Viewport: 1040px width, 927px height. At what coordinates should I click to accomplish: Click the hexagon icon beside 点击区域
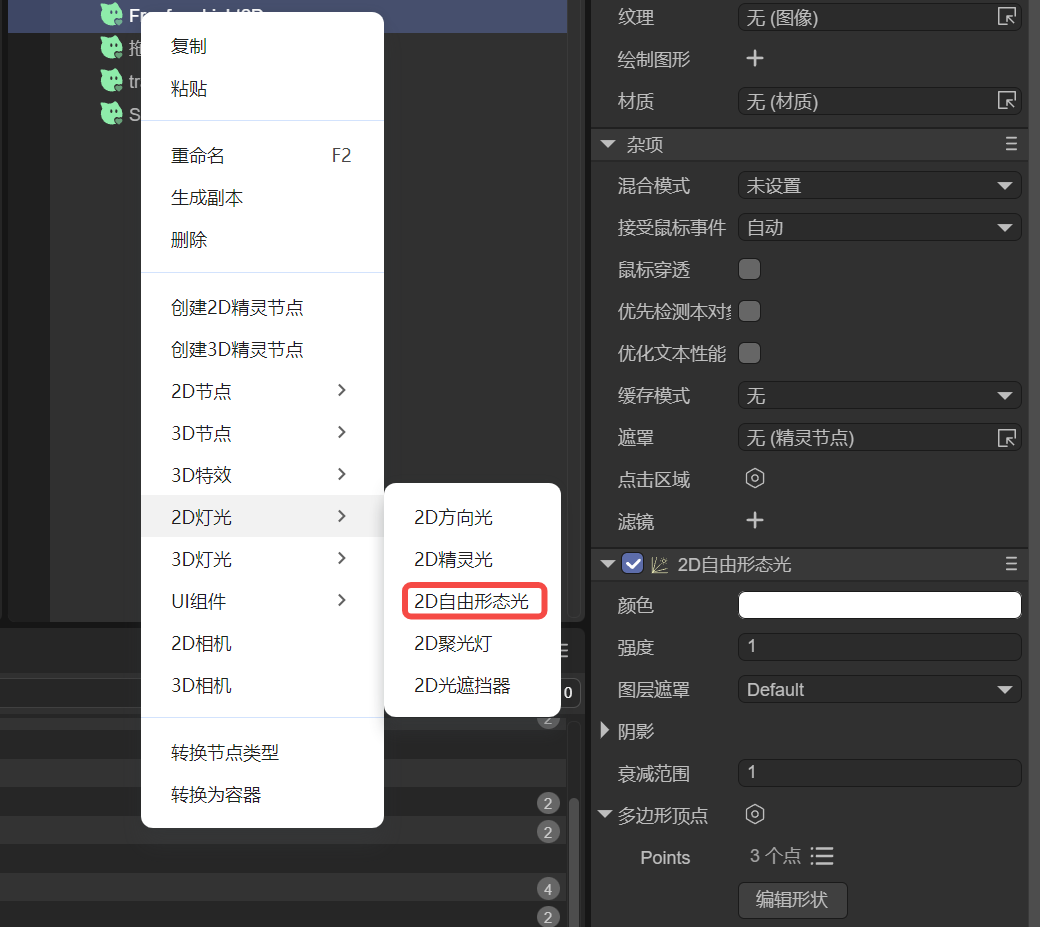point(755,479)
